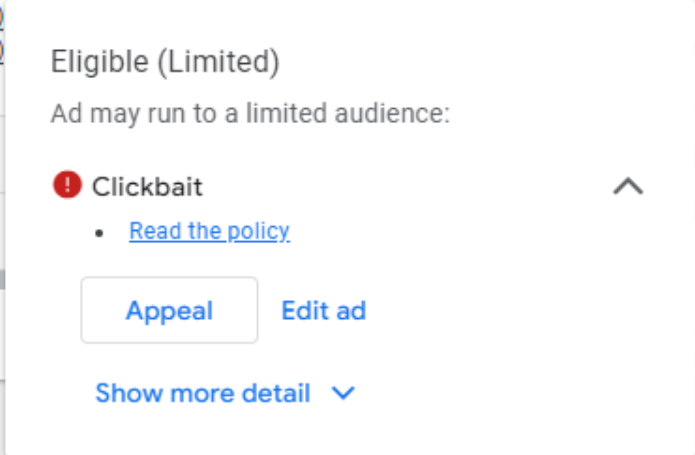Viewport: 695px width, 455px height.
Task: Click the word 'Eligible' in the heading
Action: point(98,63)
